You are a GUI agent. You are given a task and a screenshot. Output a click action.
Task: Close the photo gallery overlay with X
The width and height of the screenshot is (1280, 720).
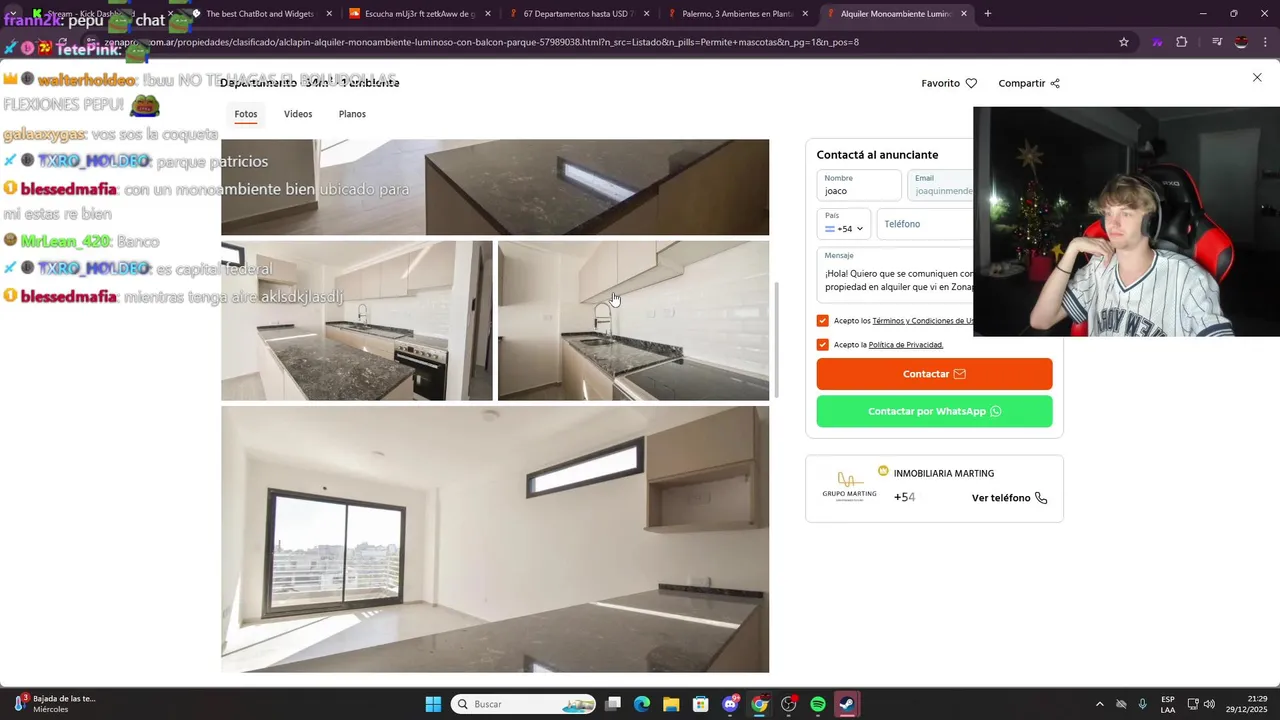click(x=1257, y=77)
